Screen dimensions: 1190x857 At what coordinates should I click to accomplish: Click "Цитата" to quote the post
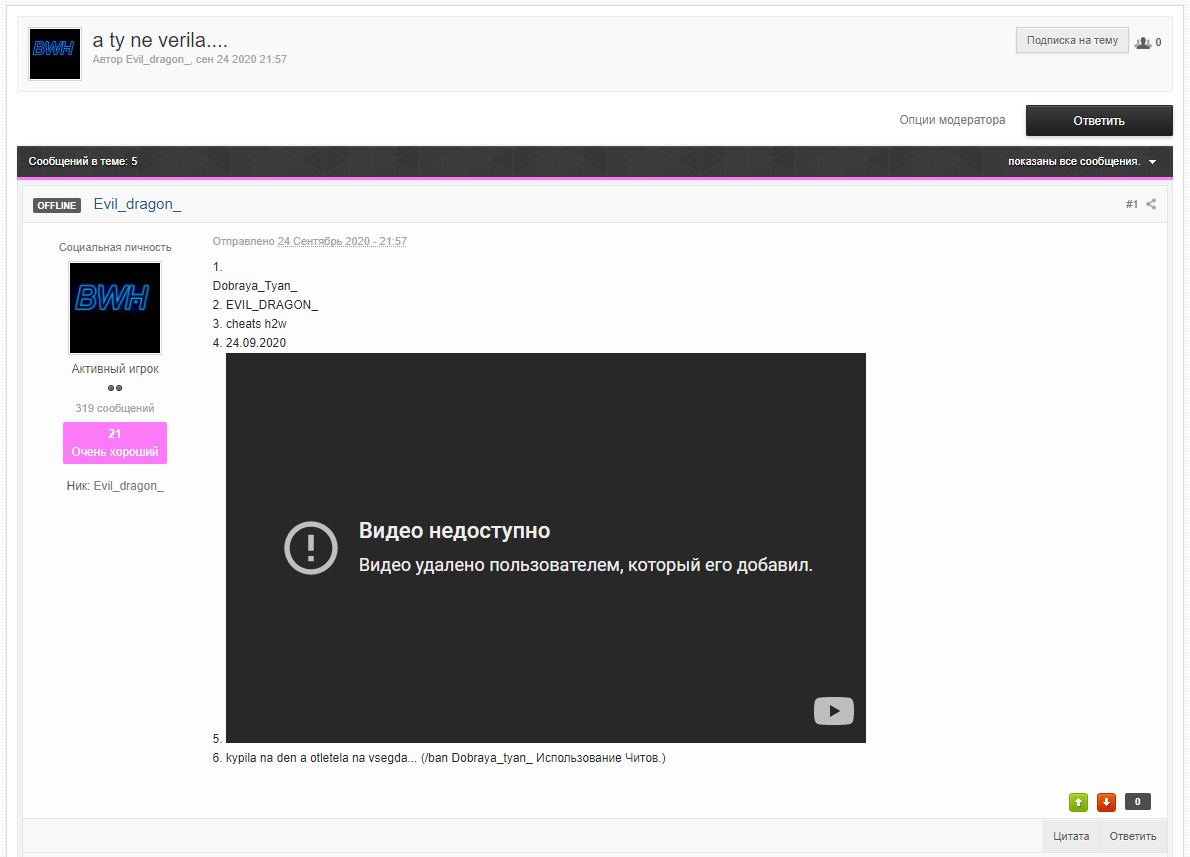coord(1071,836)
